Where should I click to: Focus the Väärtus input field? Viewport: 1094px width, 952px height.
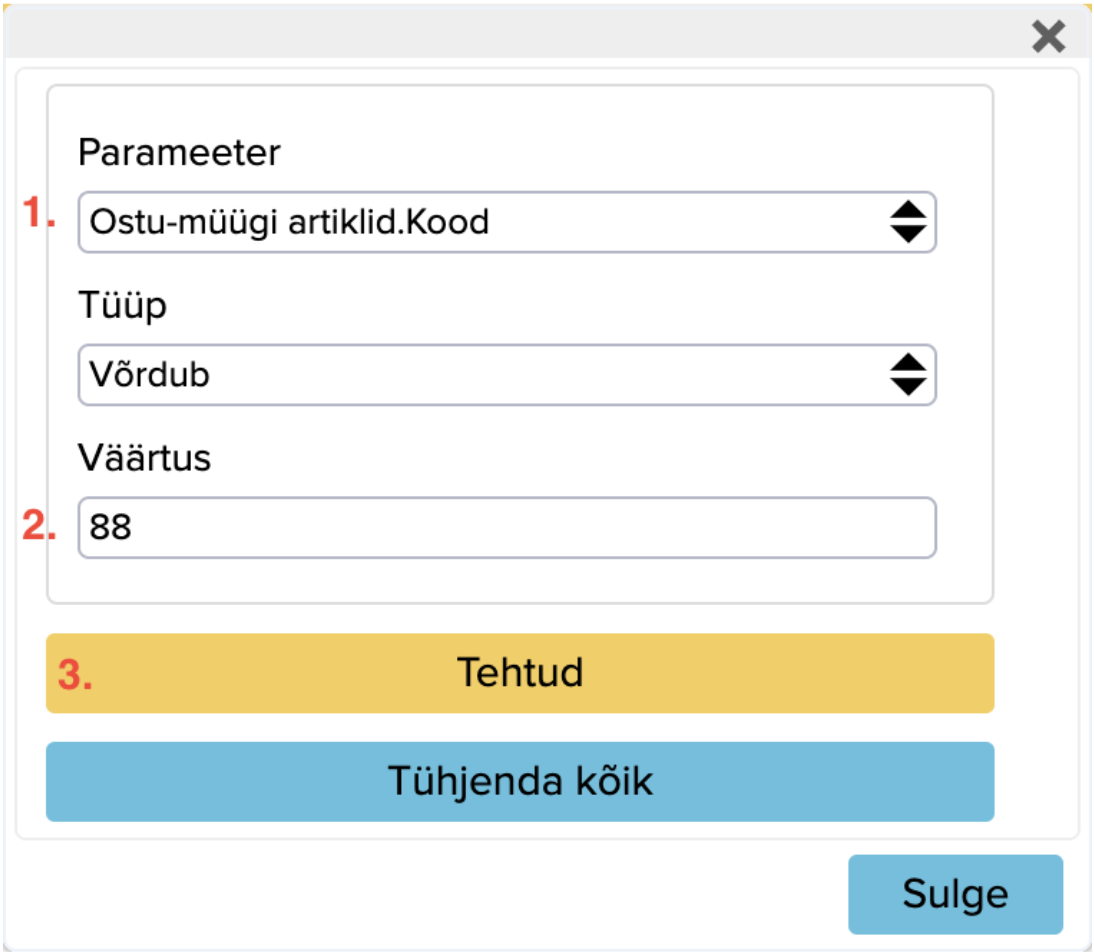point(506,527)
